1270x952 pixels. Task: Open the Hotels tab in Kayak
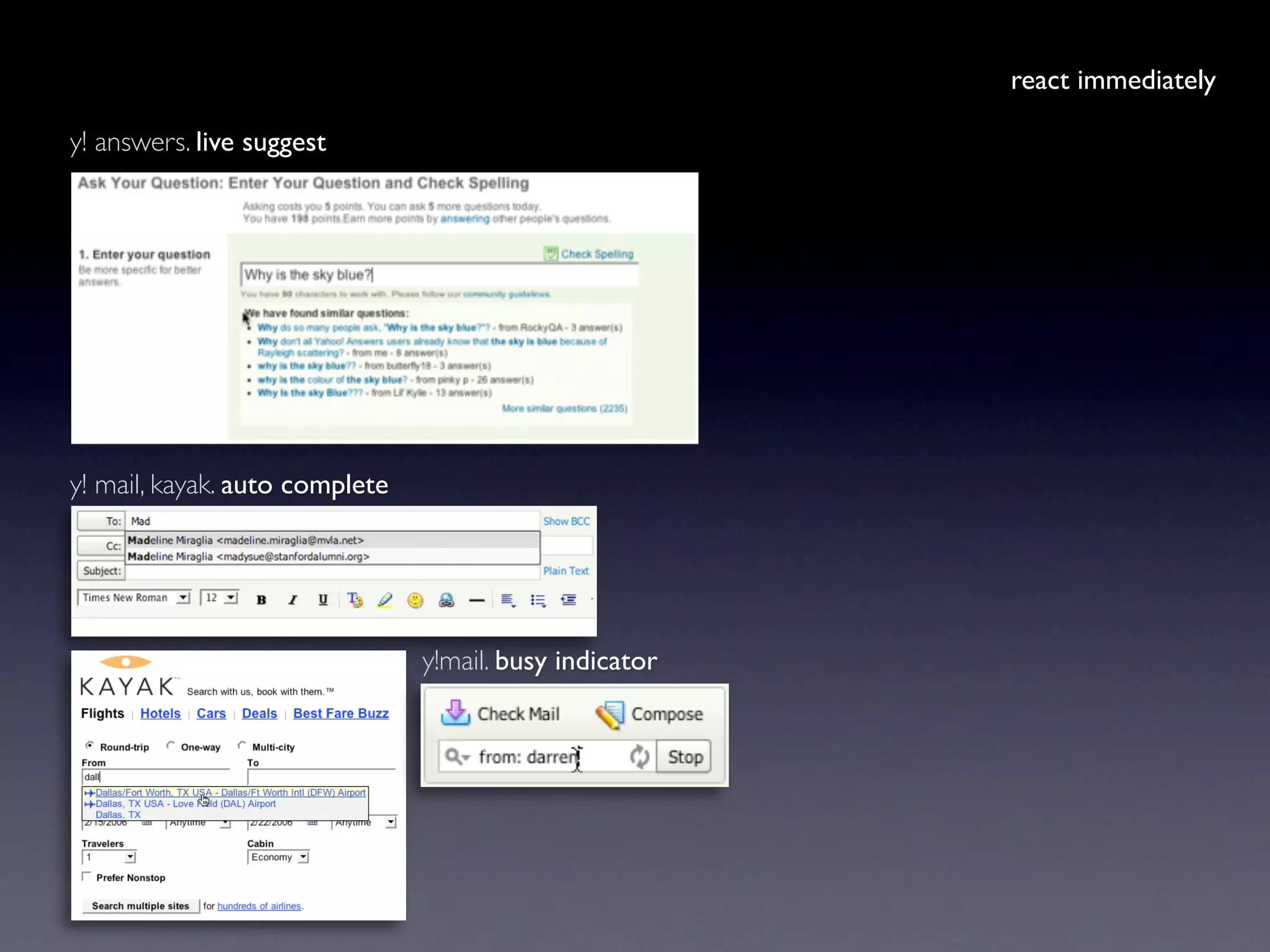point(160,713)
